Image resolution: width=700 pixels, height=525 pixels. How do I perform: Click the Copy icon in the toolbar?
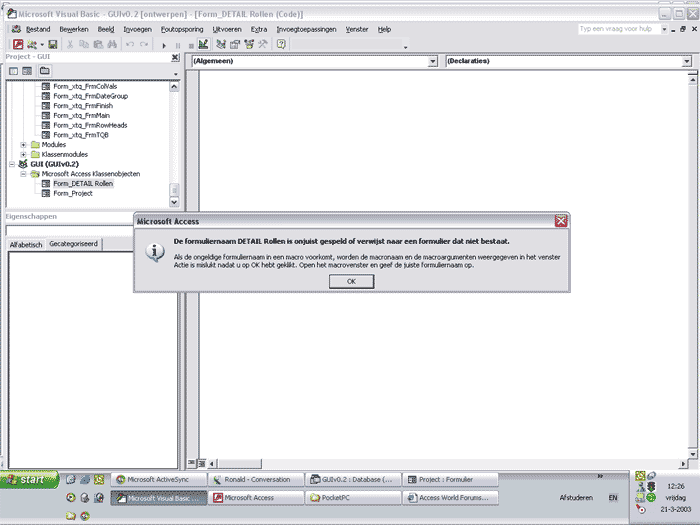(x=83, y=44)
